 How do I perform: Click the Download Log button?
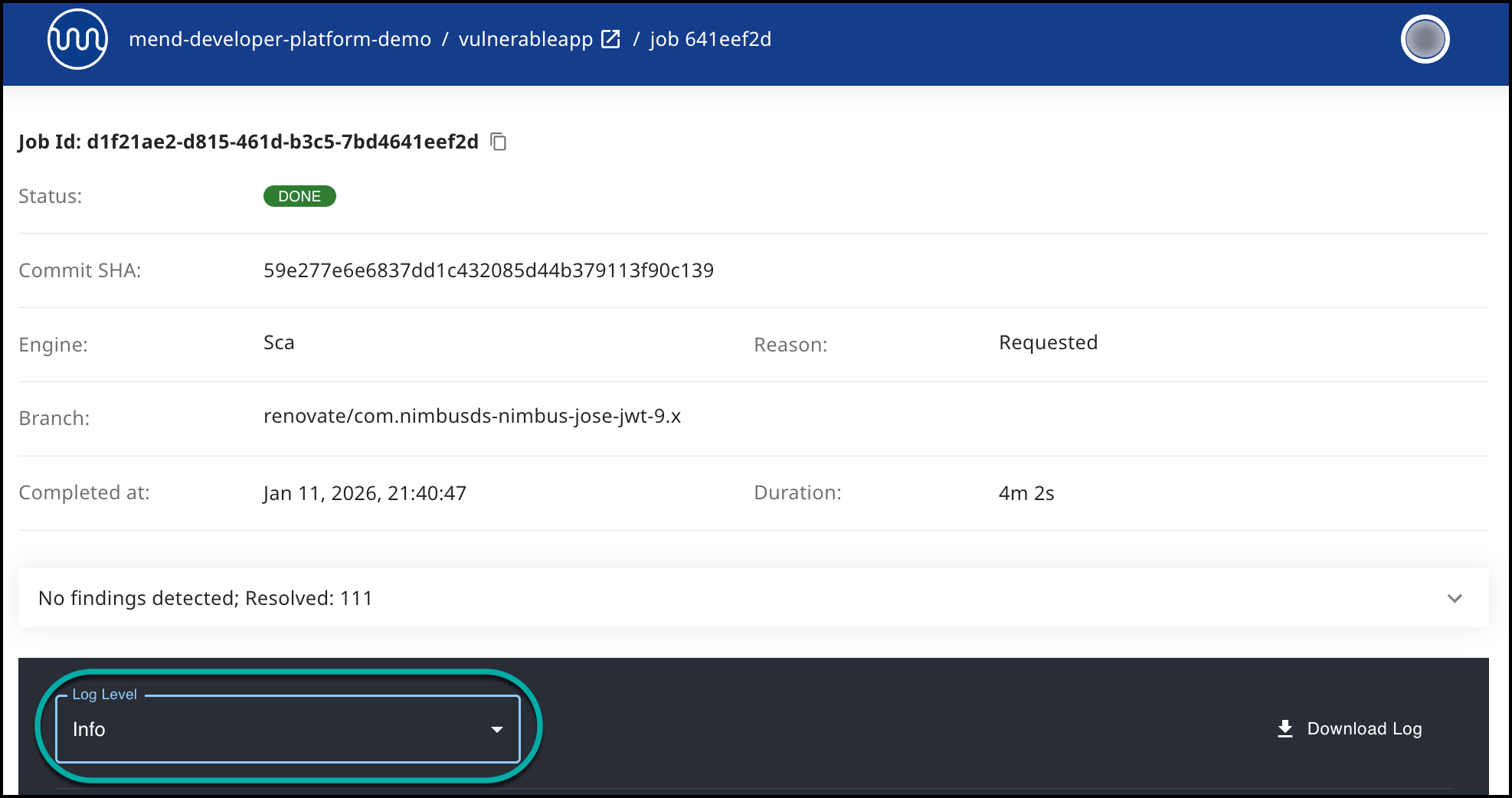point(1350,728)
